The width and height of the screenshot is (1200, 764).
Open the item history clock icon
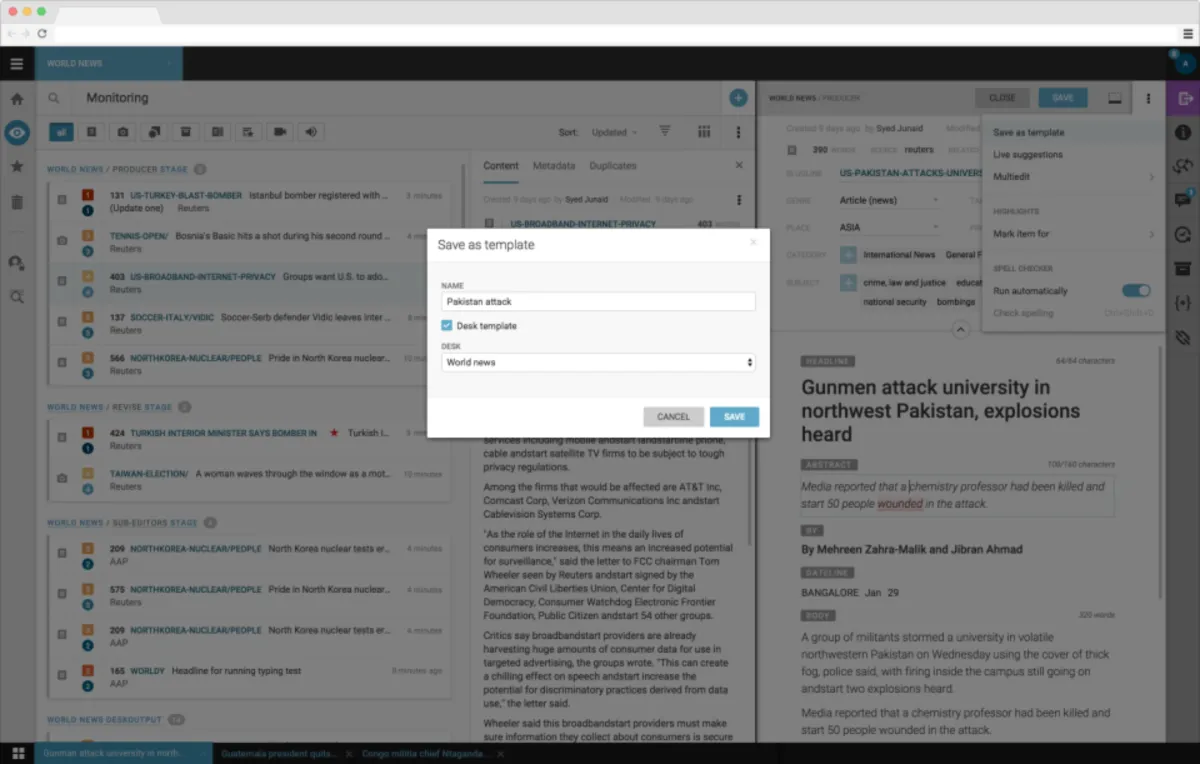(1184, 233)
